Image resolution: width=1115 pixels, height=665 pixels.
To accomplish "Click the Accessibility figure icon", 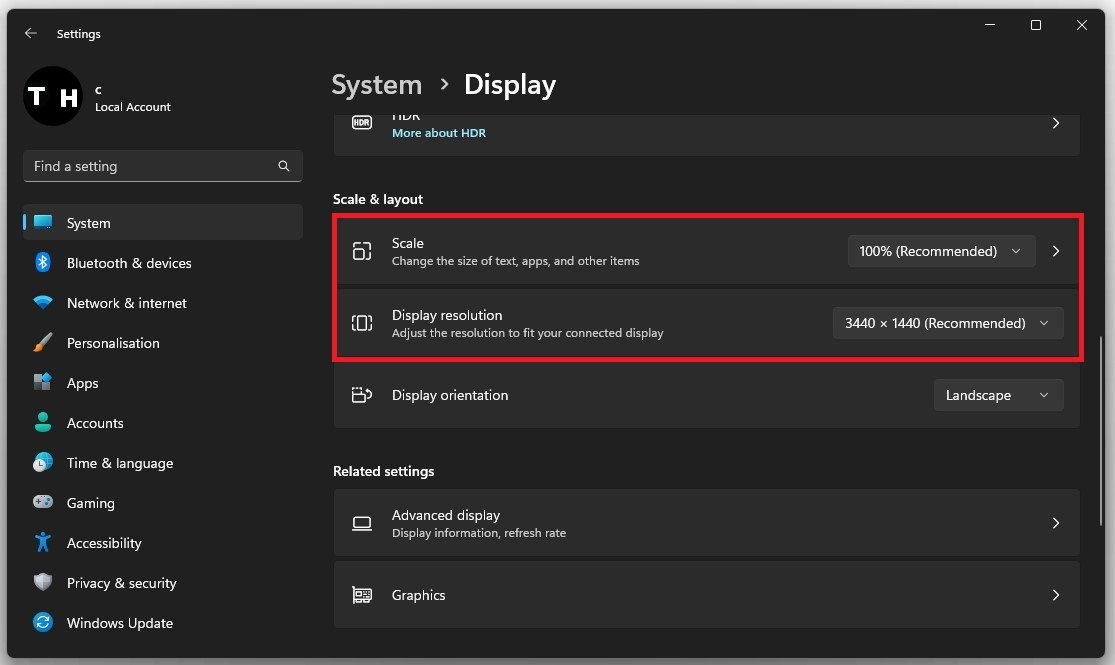I will point(43,543).
